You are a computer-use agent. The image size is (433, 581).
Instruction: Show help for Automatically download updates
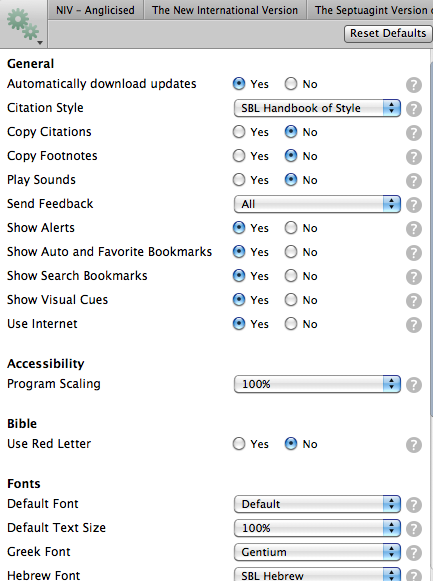414,85
